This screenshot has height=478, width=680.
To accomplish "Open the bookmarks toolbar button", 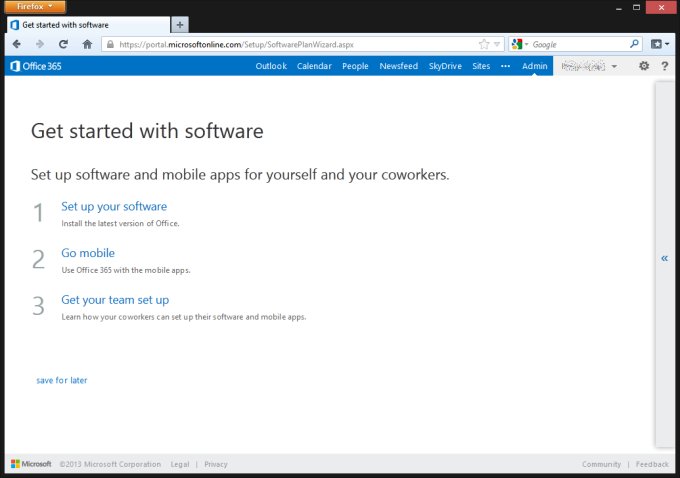I will (656, 44).
